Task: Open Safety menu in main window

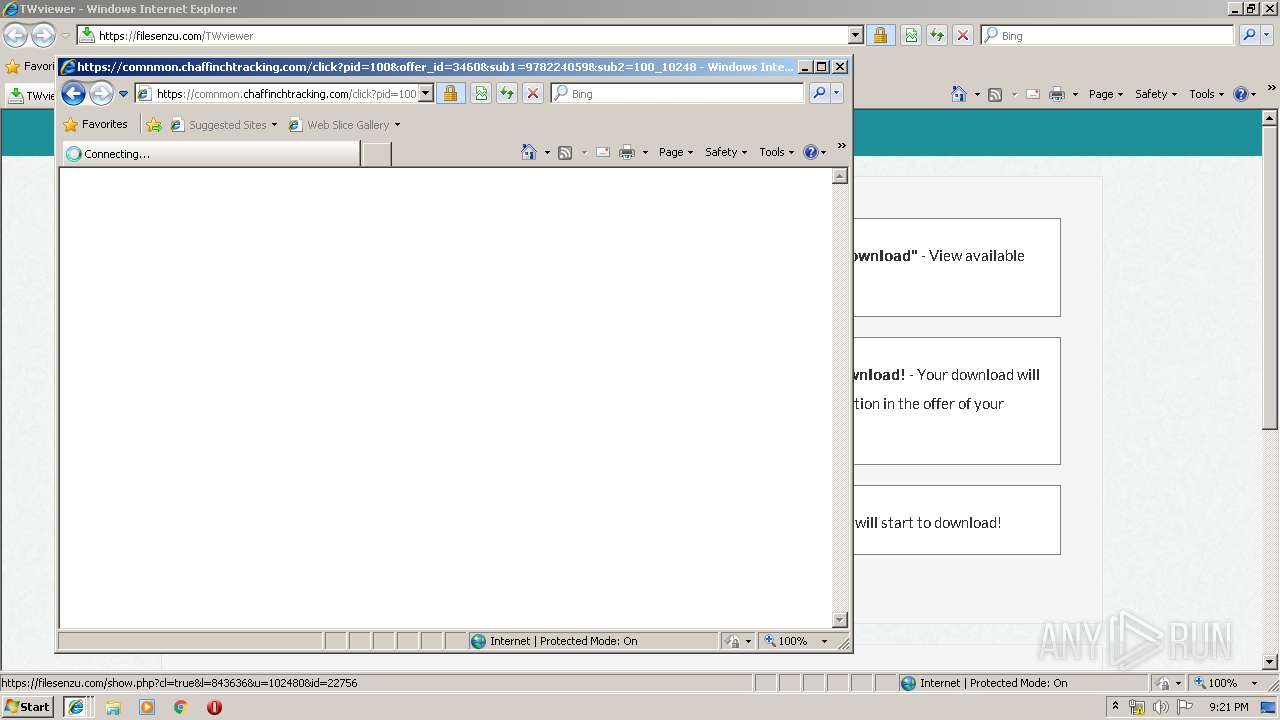Action: [x=1156, y=94]
